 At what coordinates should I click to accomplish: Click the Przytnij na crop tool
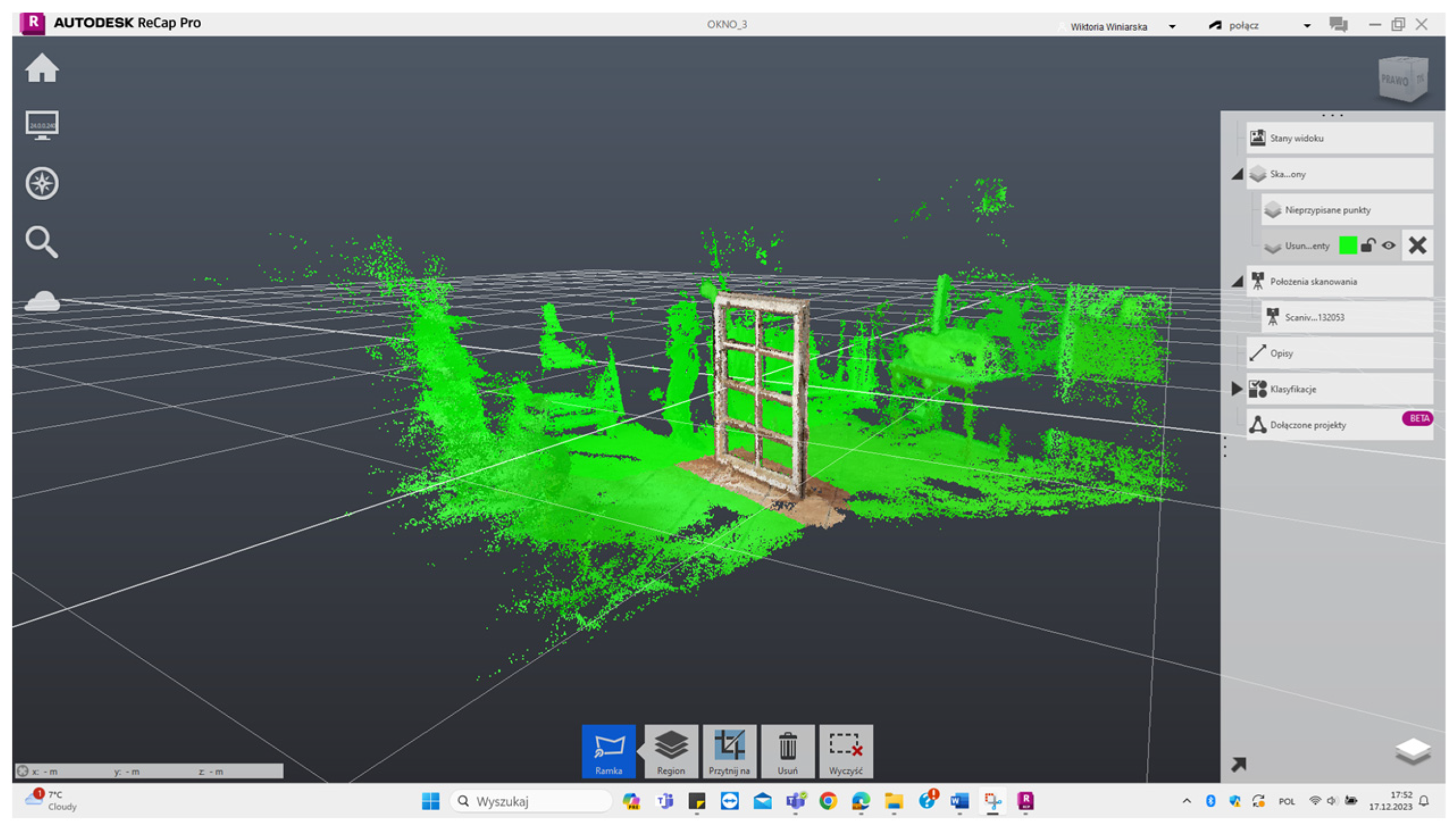(x=729, y=750)
